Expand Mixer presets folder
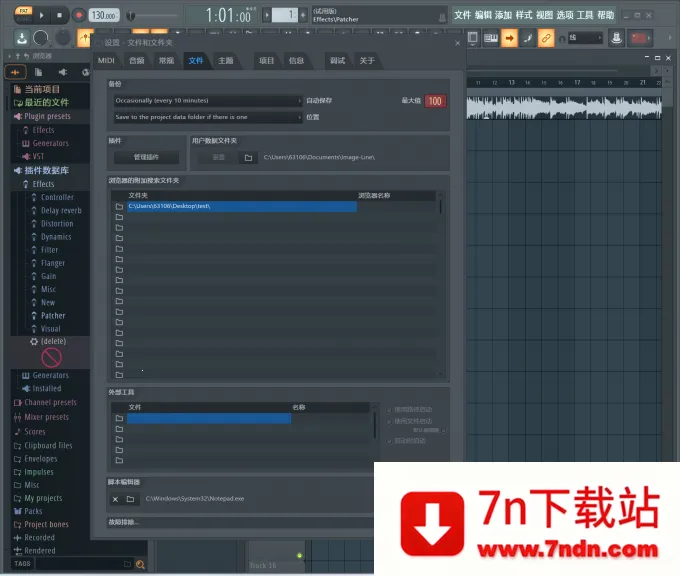This screenshot has height=576, width=680. click(46, 417)
